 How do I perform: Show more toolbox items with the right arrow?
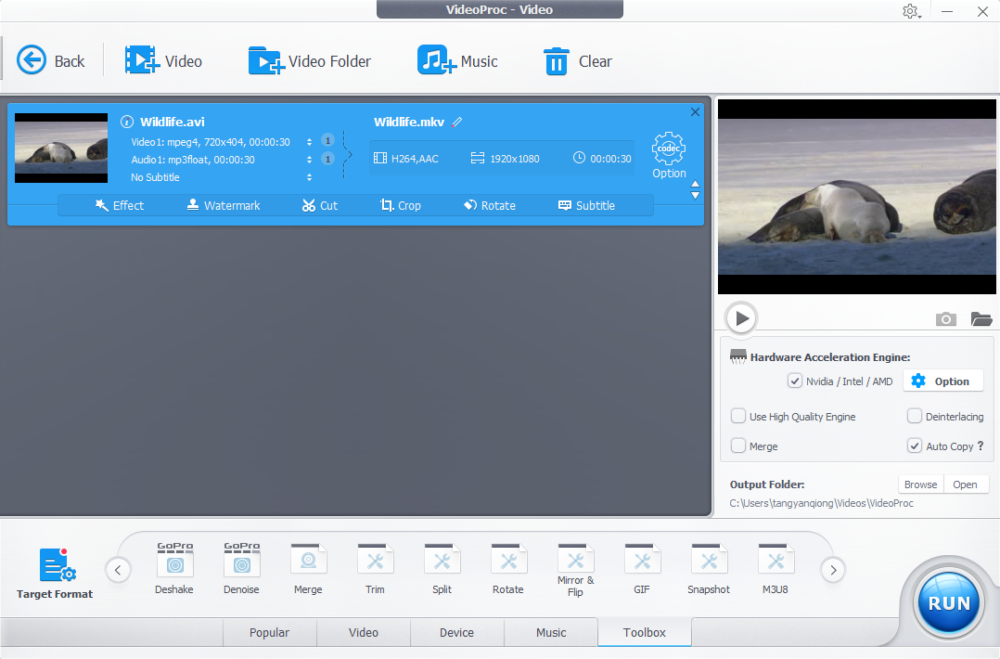[833, 570]
